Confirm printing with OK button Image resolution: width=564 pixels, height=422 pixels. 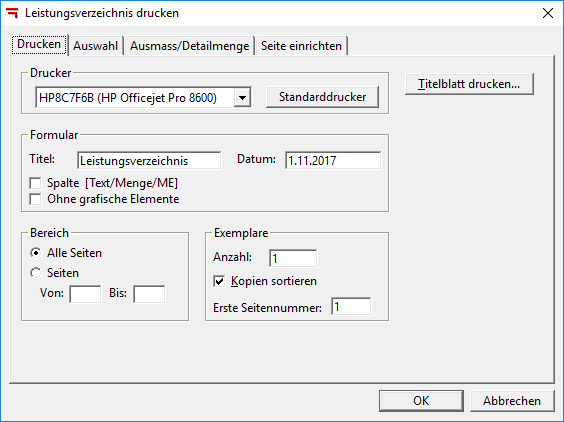point(421,401)
